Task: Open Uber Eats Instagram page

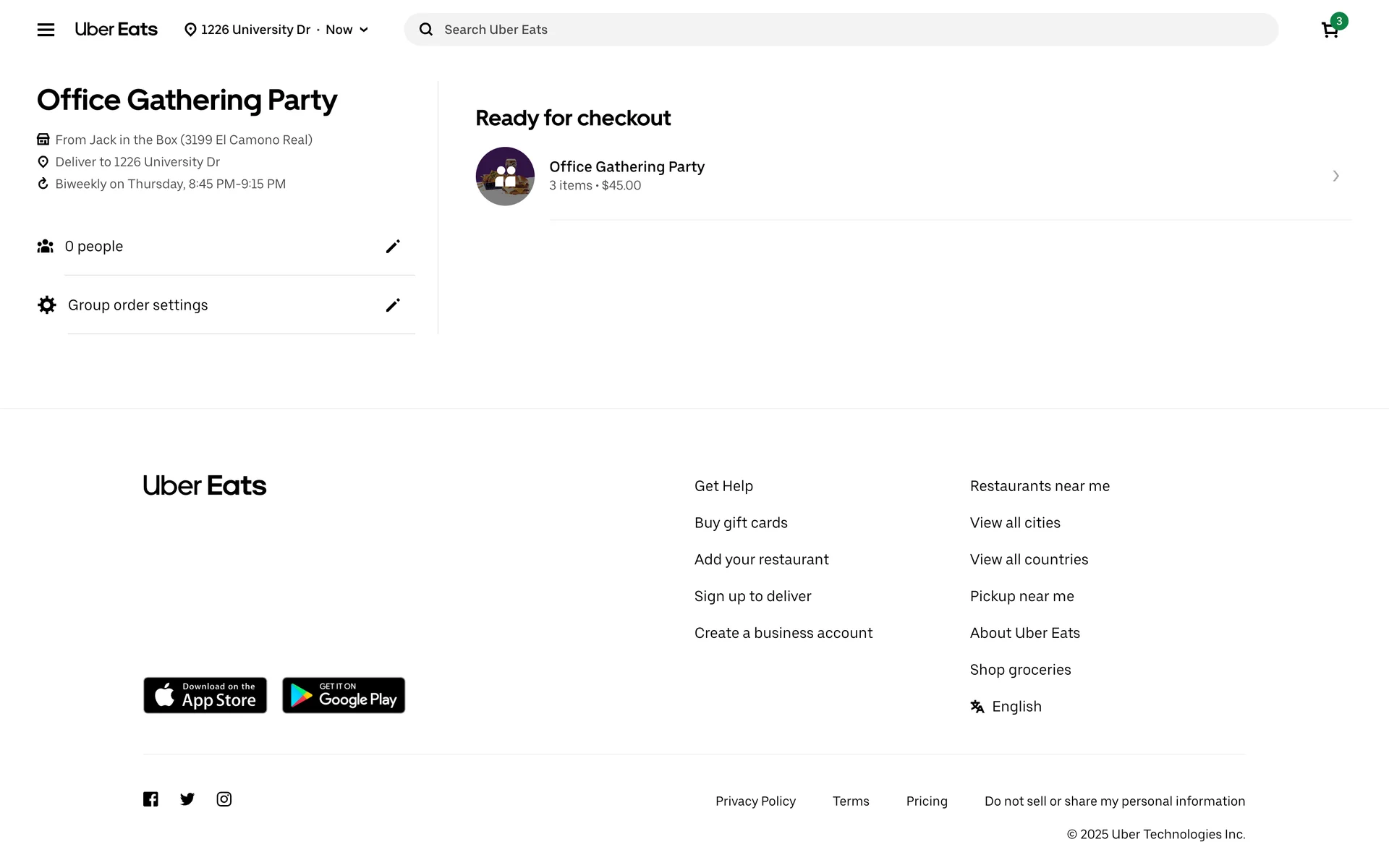Action: pos(224,799)
